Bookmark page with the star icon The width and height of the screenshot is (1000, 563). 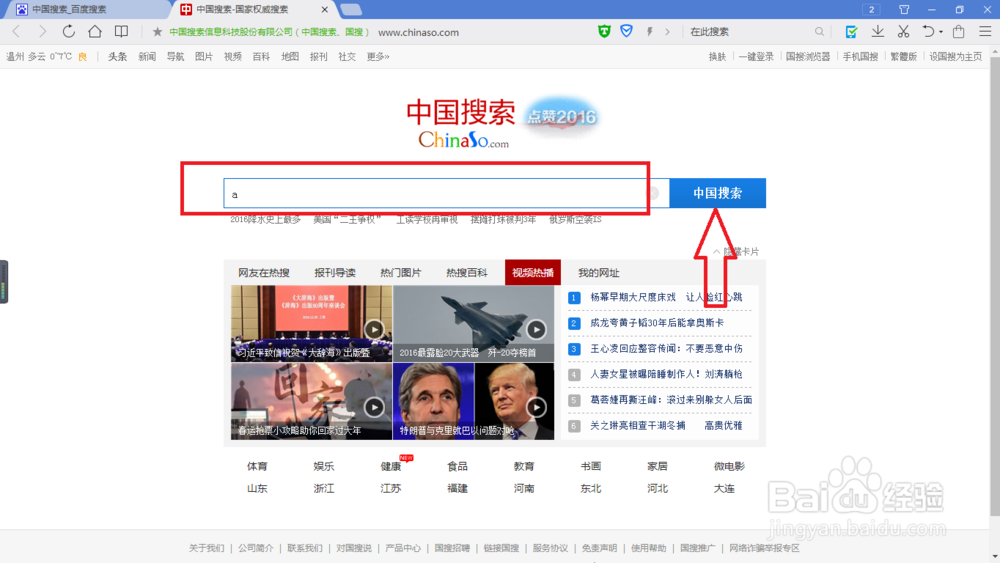click(157, 32)
